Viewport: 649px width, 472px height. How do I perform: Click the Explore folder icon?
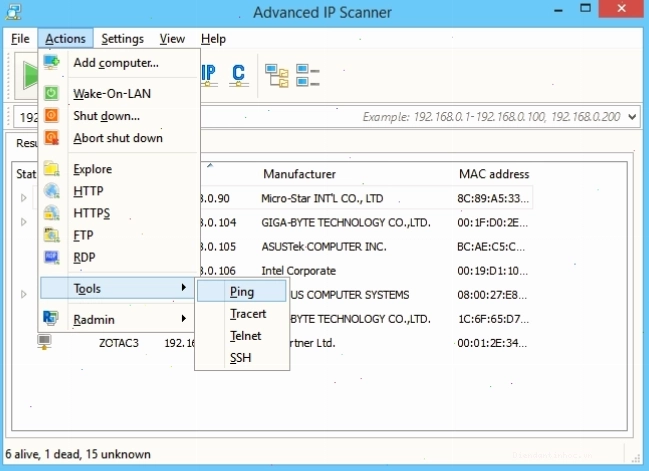click(x=52, y=169)
